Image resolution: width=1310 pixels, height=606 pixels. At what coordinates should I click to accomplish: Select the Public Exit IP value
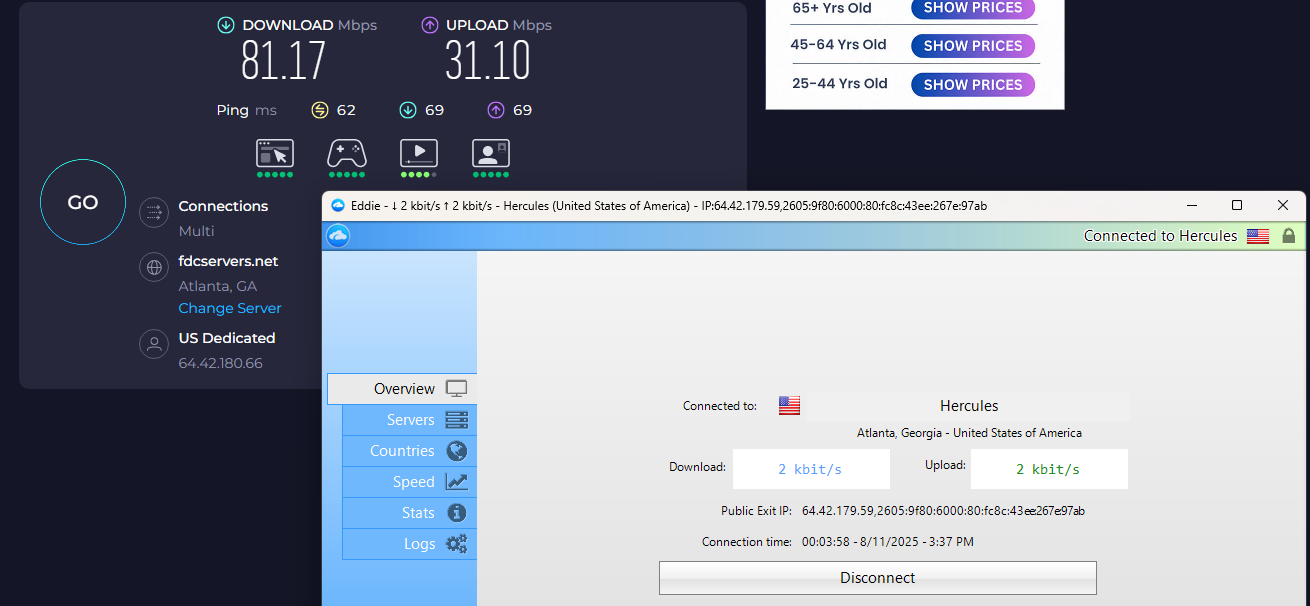click(943, 511)
